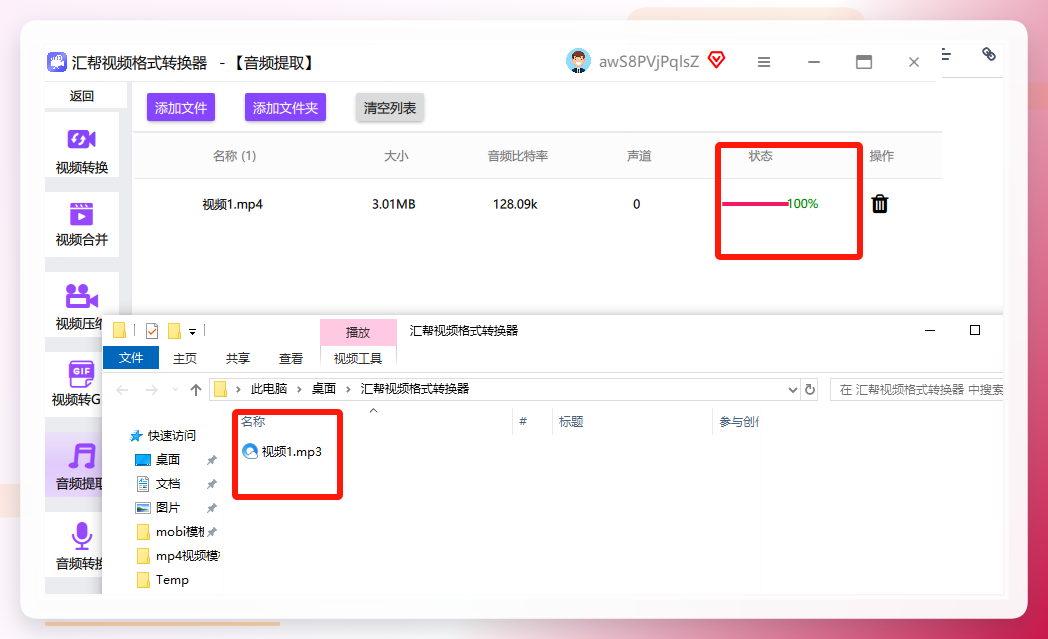Expand chevron after 此电脑 in address path
The width and height of the screenshot is (1048, 639).
click(x=299, y=389)
